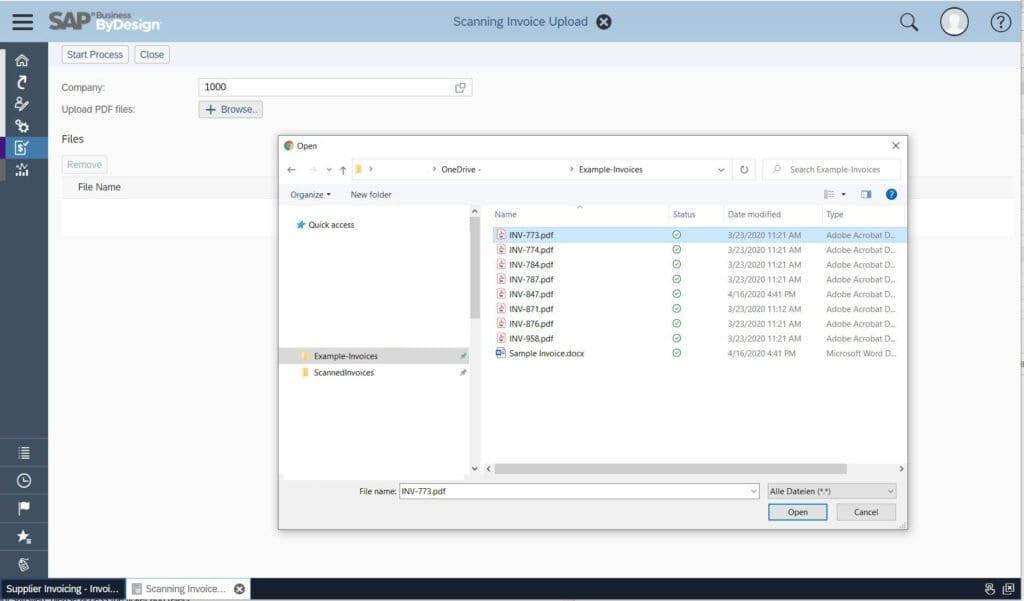
Task: Sort files by Date modified column
Action: [754, 214]
